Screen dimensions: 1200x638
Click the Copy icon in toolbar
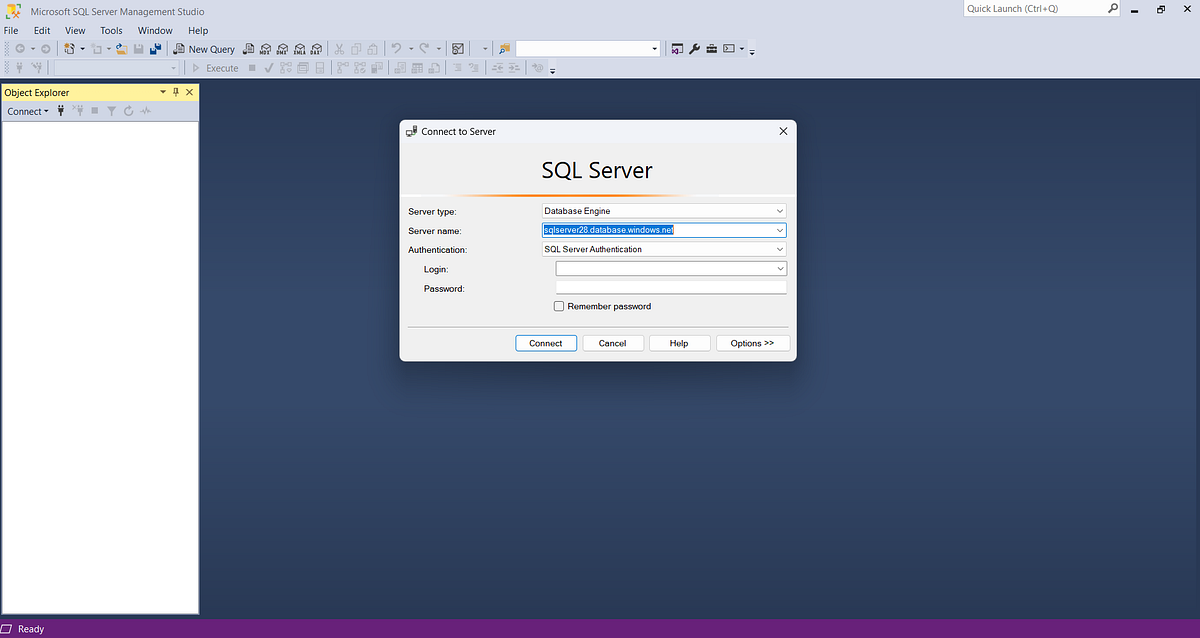(356, 49)
